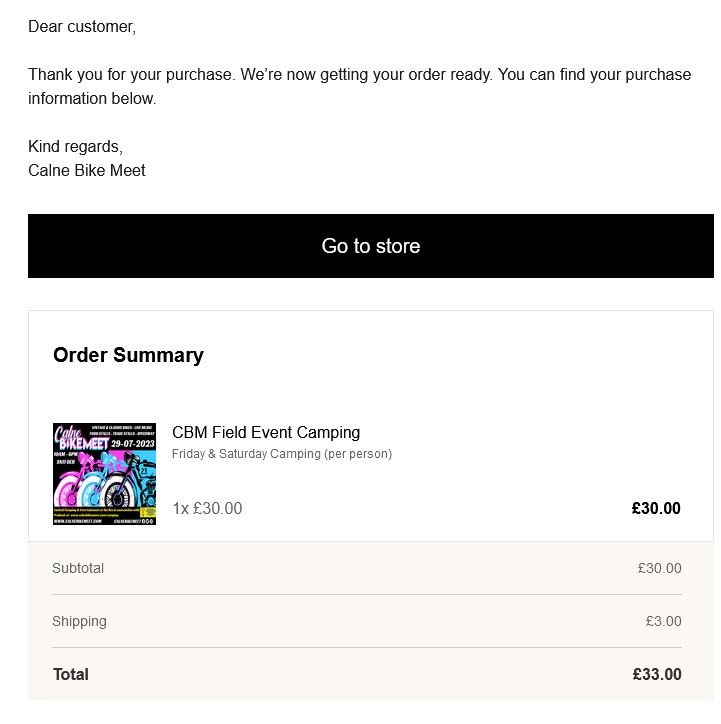Click the information below line
The width and height of the screenshot is (721, 724).
[92, 98]
